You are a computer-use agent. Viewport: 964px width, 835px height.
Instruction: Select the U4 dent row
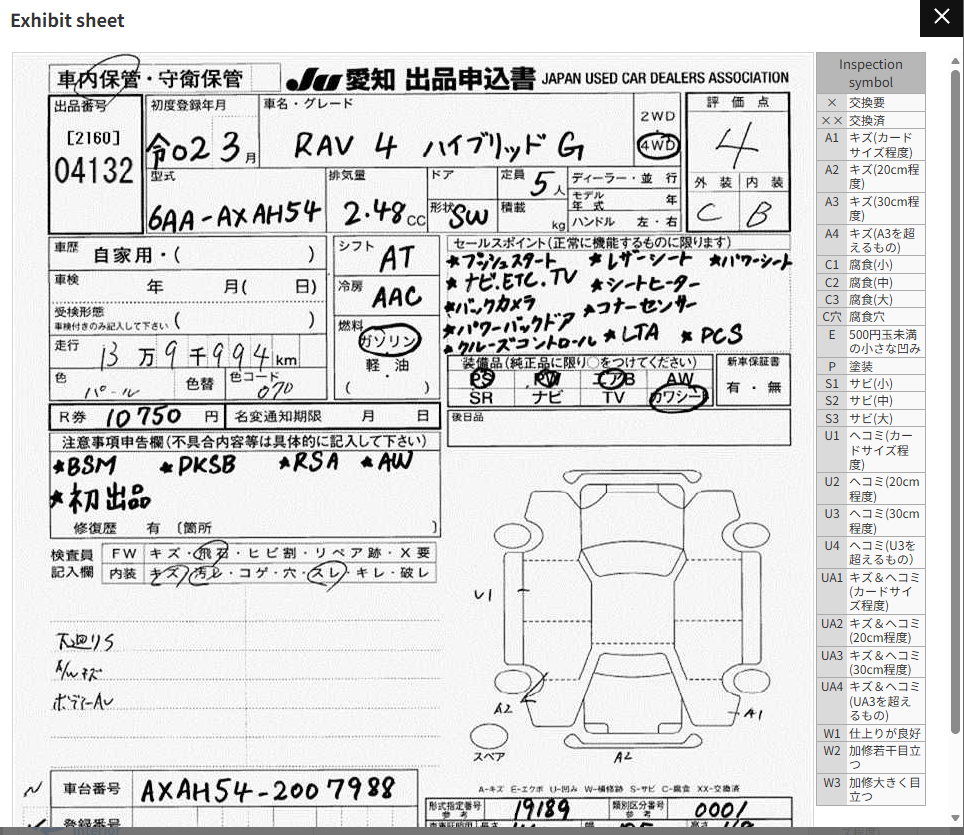click(871, 553)
